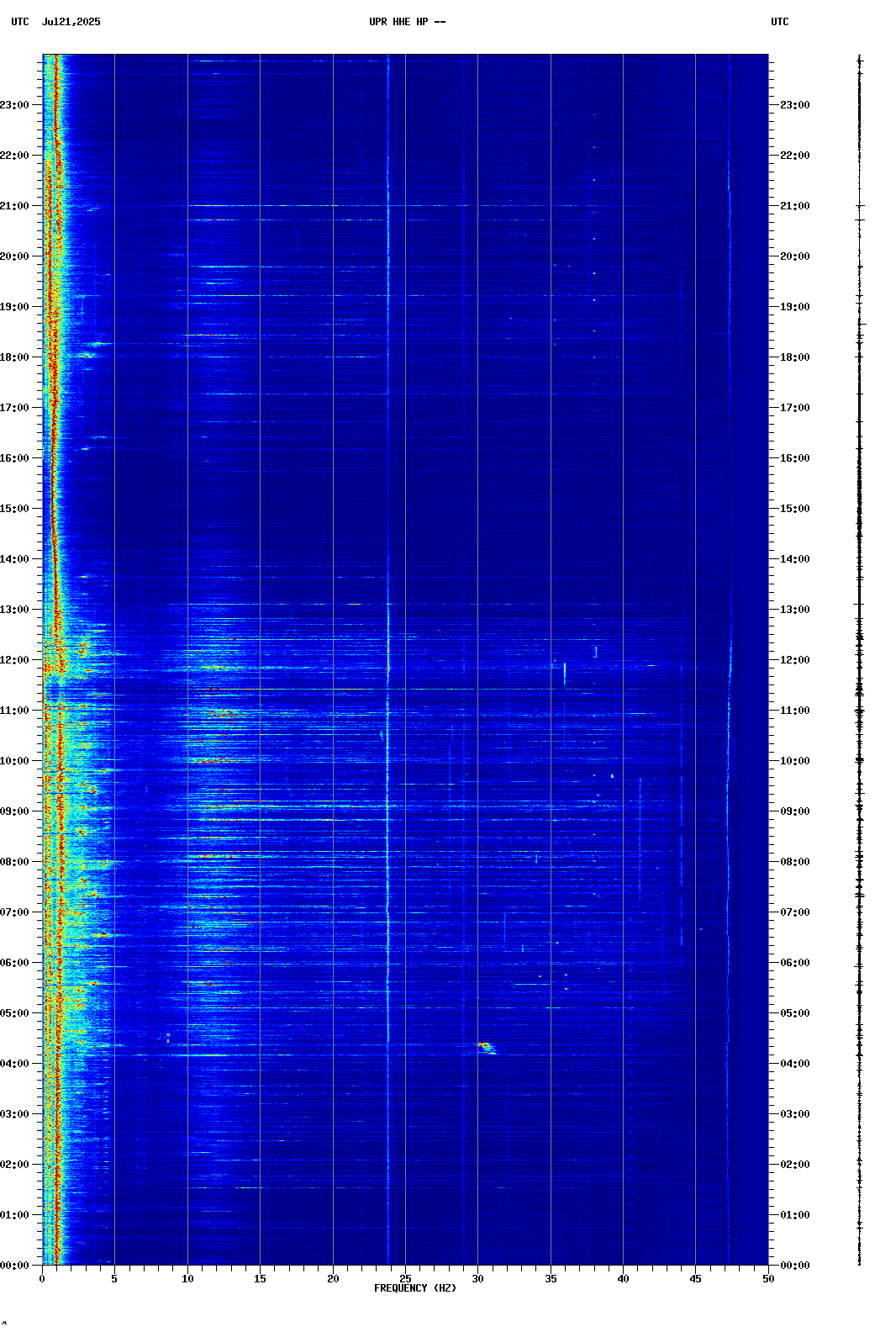The height and width of the screenshot is (1332, 896).
Task: Select 06:00 on the right time axis
Action: [795, 963]
